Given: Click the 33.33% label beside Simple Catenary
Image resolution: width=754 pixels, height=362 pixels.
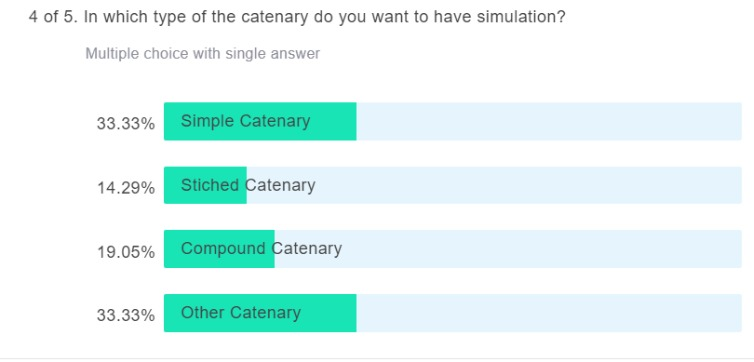Looking at the screenshot, I should pyautogui.click(x=126, y=124).
